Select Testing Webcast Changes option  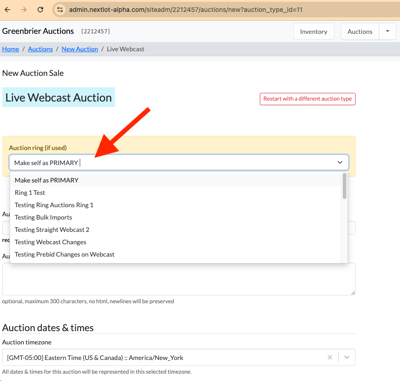tap(176, 242)
